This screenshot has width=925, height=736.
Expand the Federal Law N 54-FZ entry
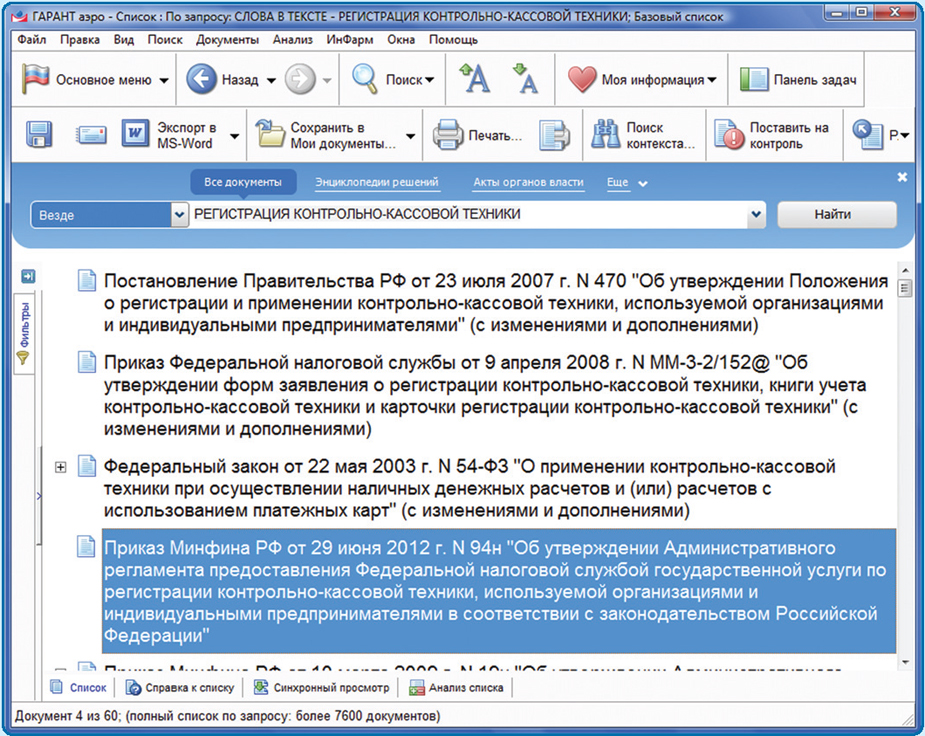point(61,468)
